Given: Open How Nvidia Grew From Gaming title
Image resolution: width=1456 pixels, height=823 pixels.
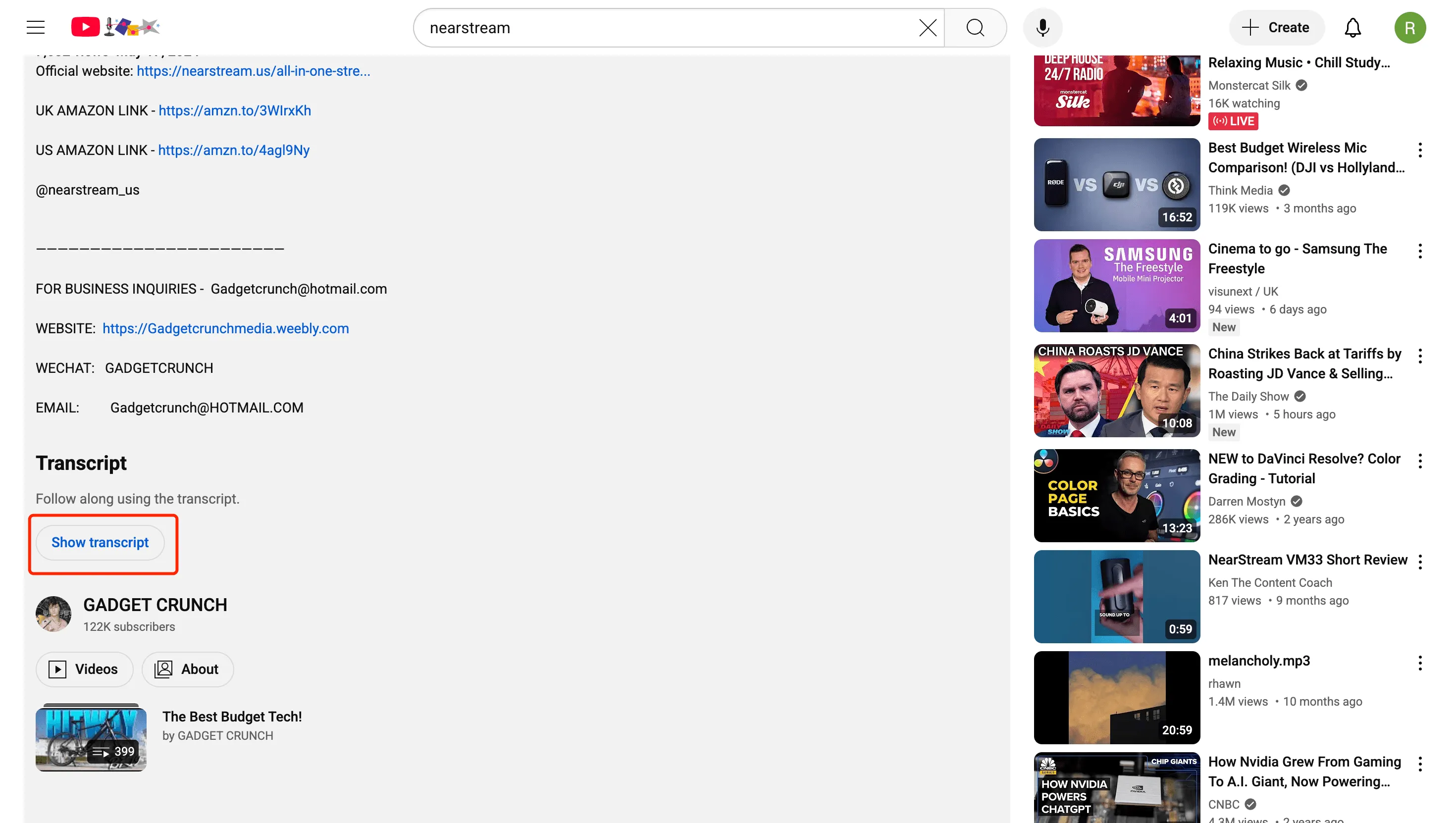Looking at the screenshot, I should click(x=1304, y=772).
